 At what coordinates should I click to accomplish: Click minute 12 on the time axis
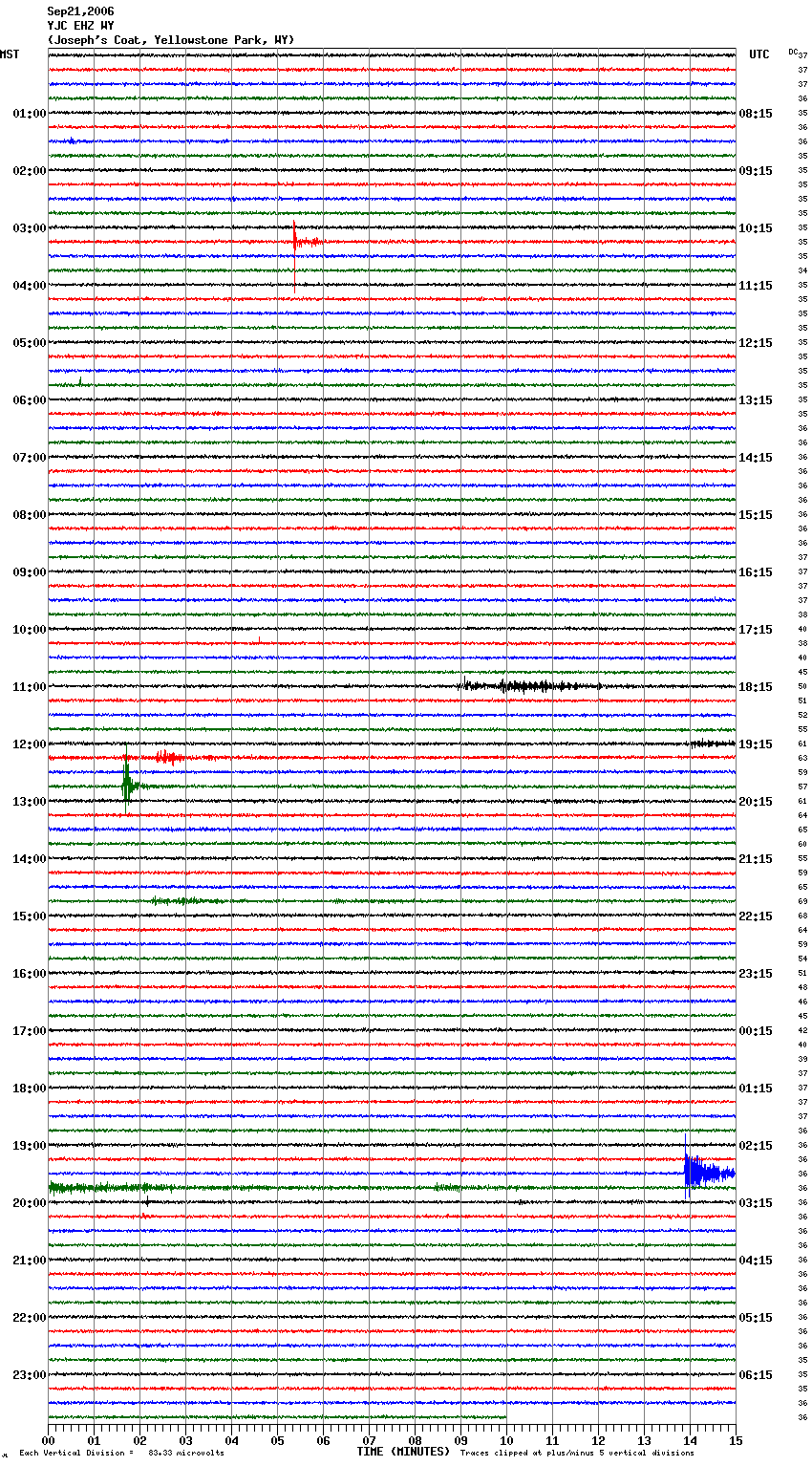click(598, 1440)
